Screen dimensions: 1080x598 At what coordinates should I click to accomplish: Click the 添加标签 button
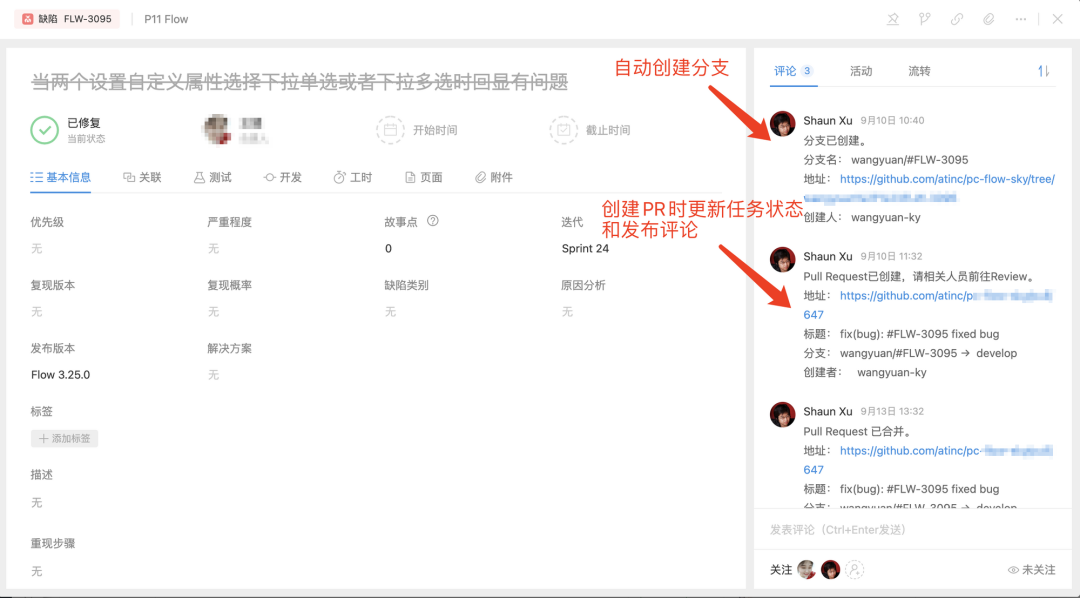click(63, 437)
